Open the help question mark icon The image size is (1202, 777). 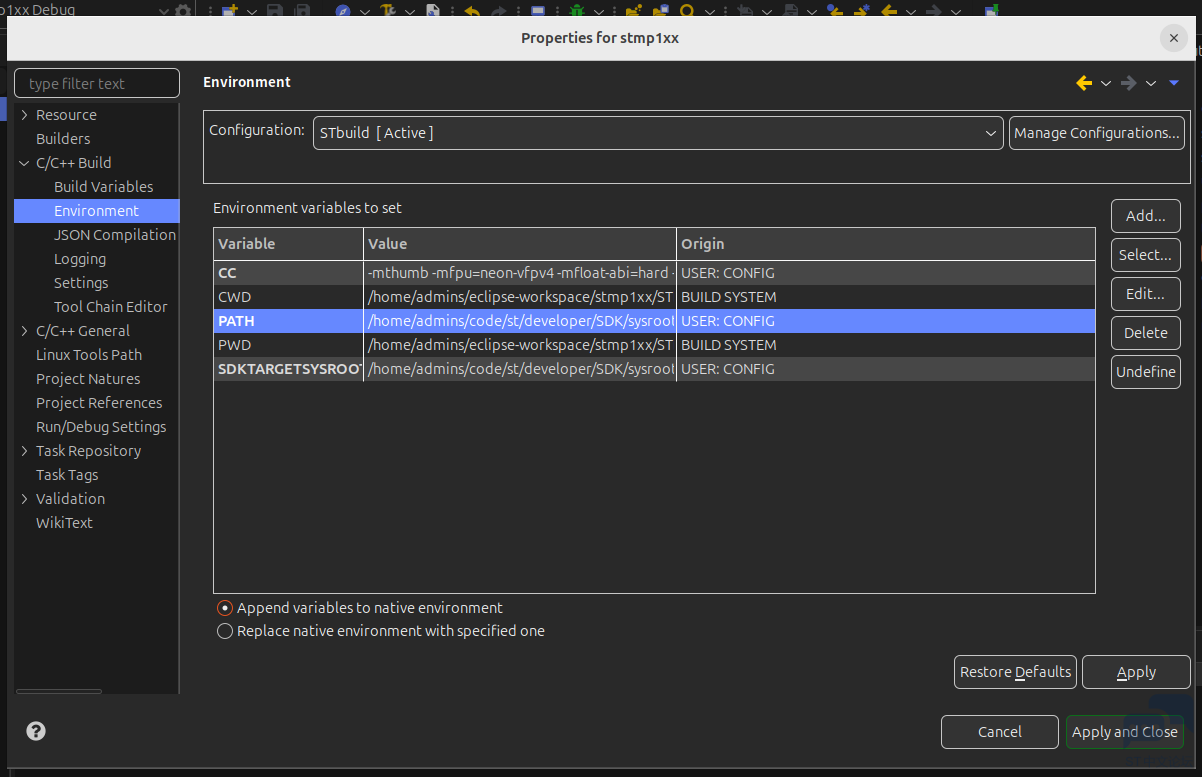click(x=36, y=731)
